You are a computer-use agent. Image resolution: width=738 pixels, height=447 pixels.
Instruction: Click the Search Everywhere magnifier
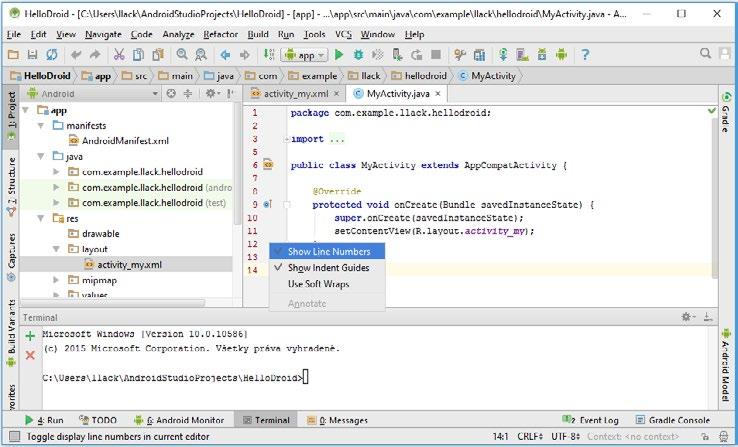point(705,53)
